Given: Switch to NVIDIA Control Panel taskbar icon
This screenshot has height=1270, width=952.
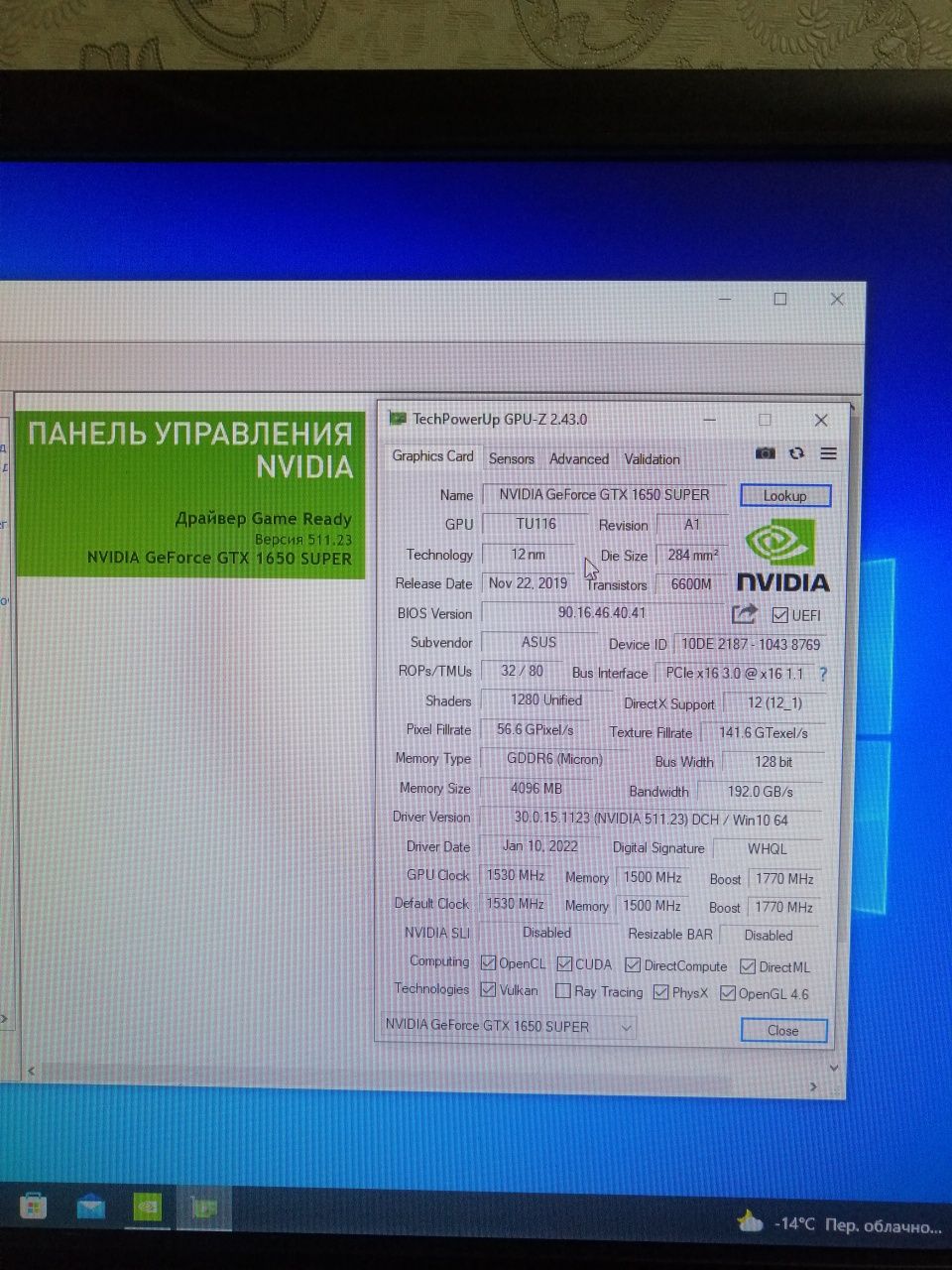Looking at the screenshot, I should [x=147, y=1206].
